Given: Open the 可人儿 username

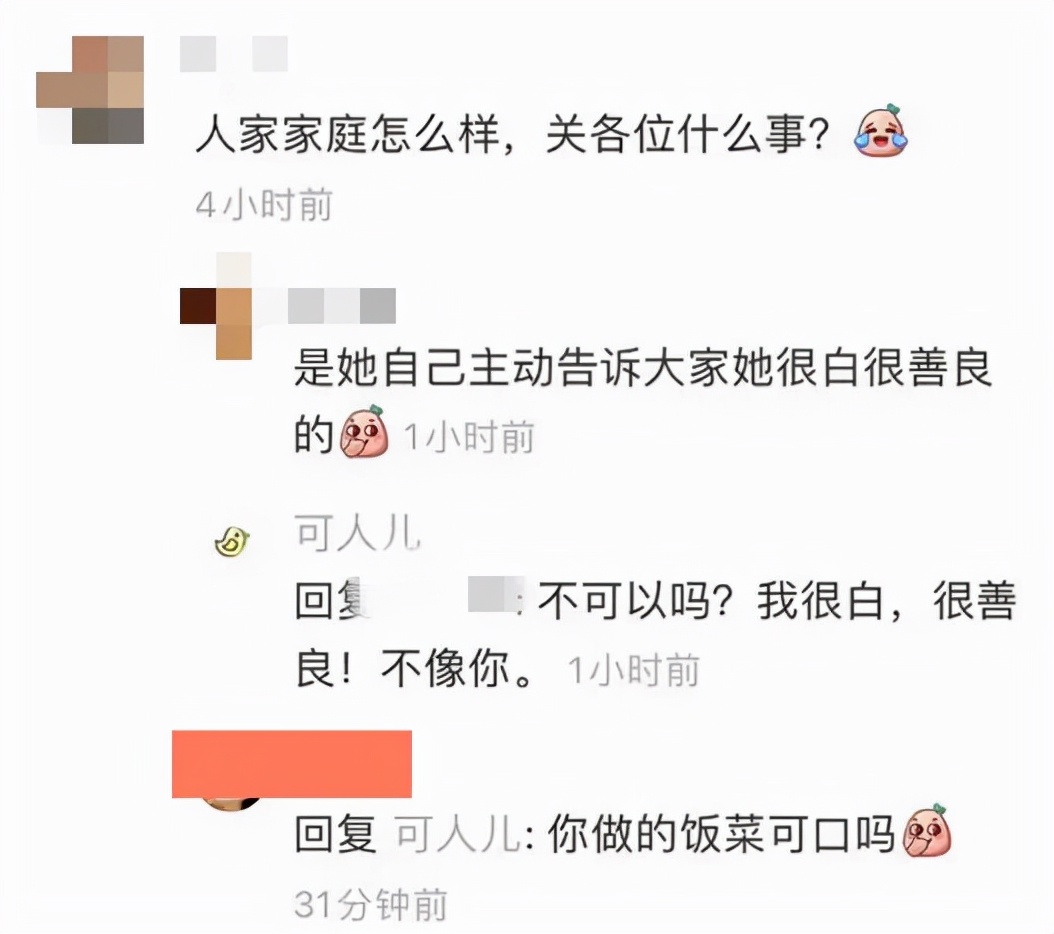Looking at the screenshot, I should pyautogui.click(x=358, y=533).
